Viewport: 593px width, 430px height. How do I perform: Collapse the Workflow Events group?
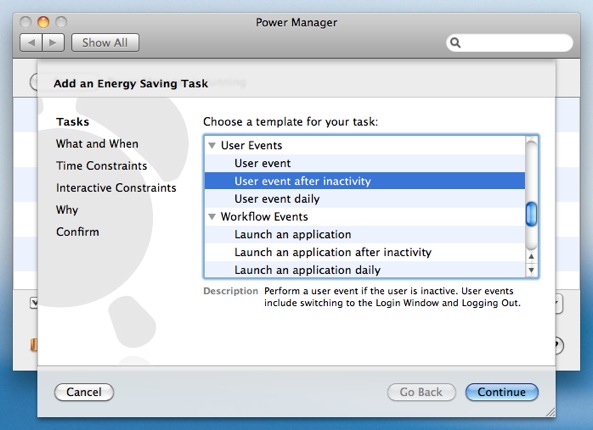coord(212,217)
